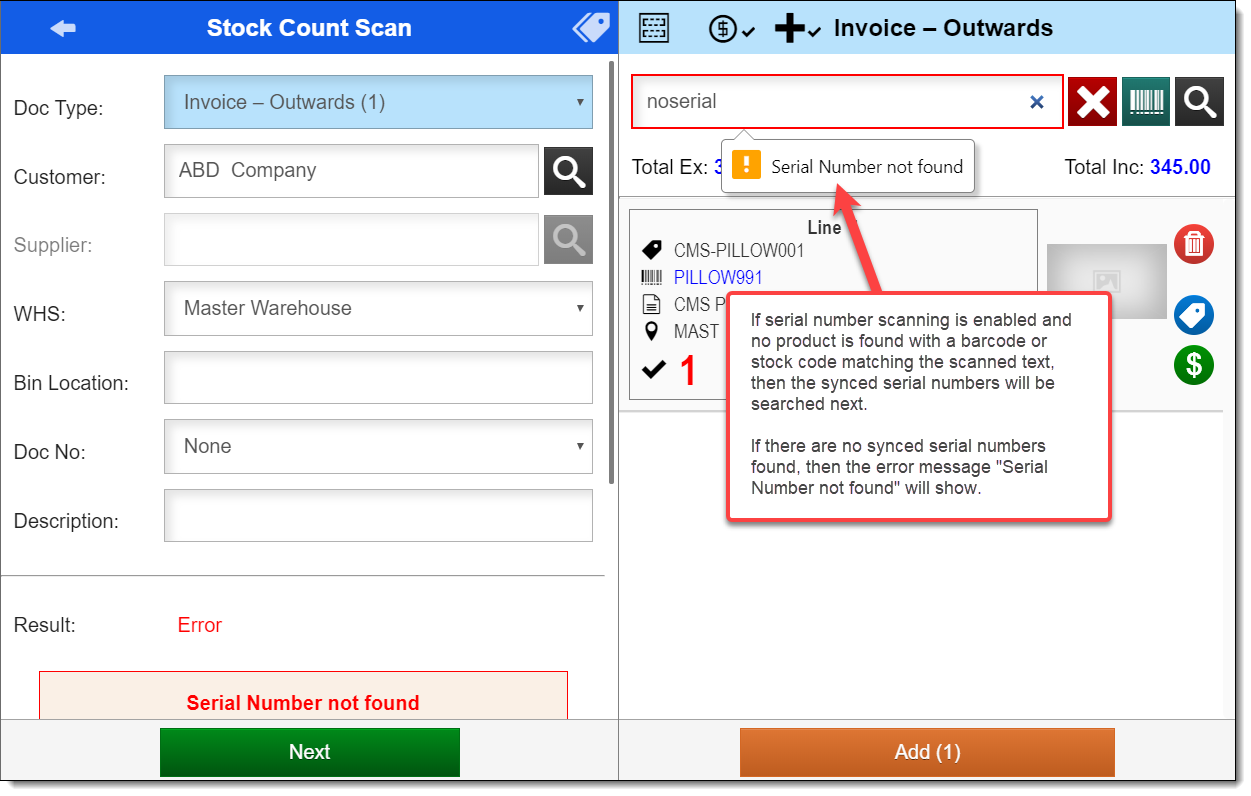The width and height of the screenshot is (1251, 796).
Task: Click the green Next button
Action: click(x=310, y=752)
